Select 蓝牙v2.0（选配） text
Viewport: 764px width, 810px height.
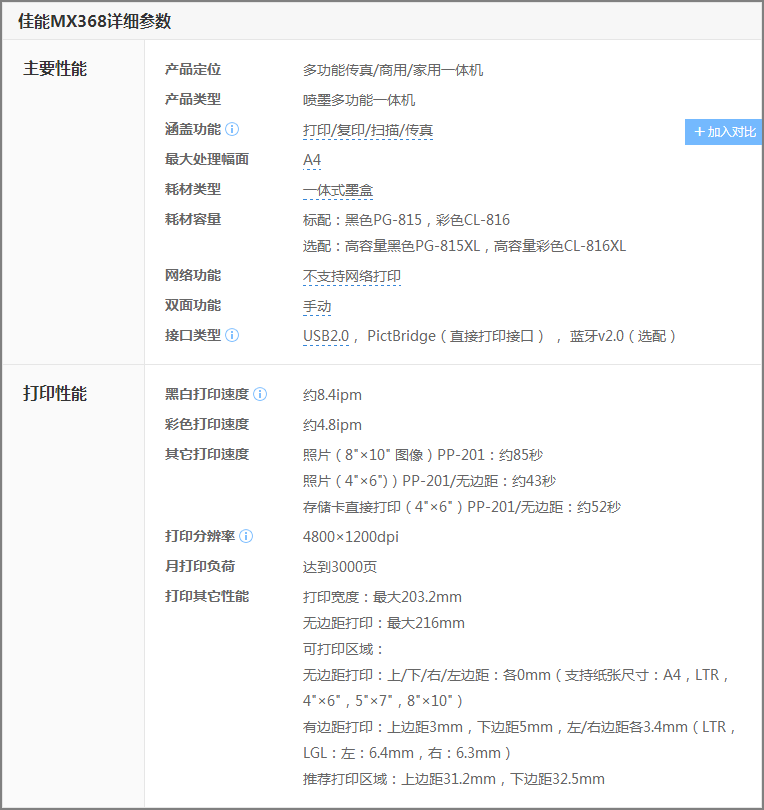coord(623,336)
